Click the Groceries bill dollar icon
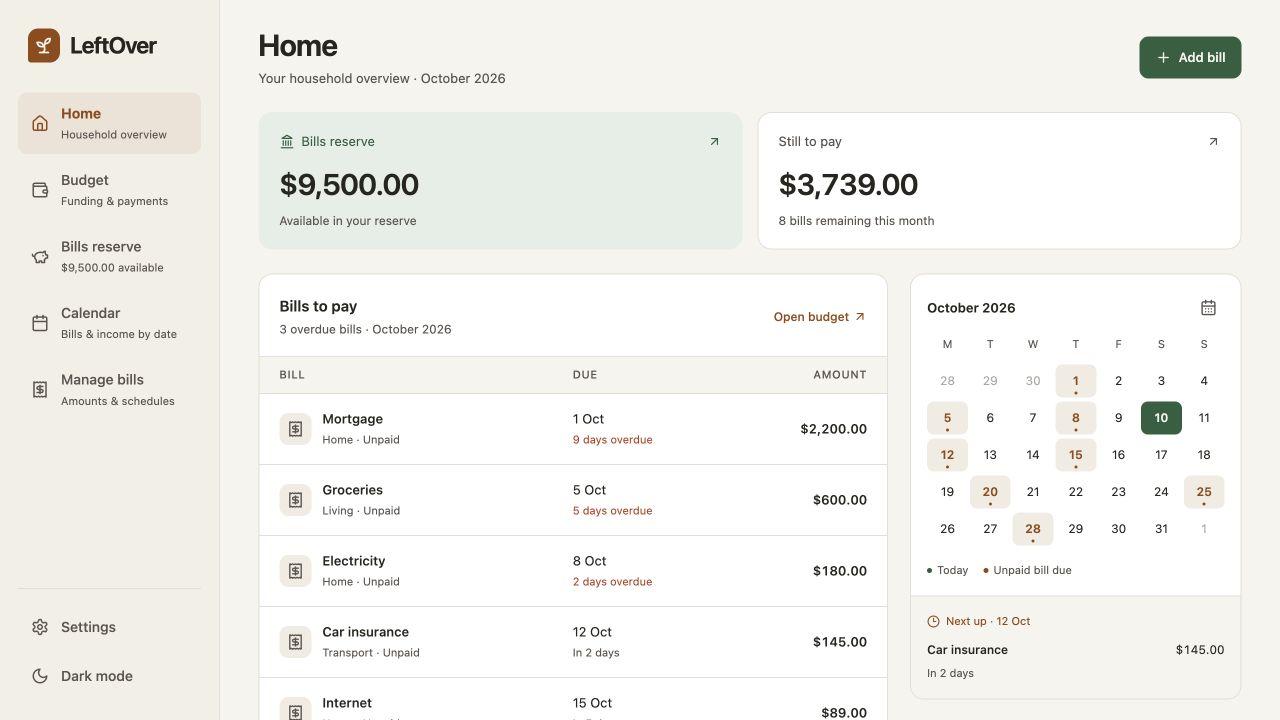Viewport: 1280px width, 720px height. tap(295, 500)
